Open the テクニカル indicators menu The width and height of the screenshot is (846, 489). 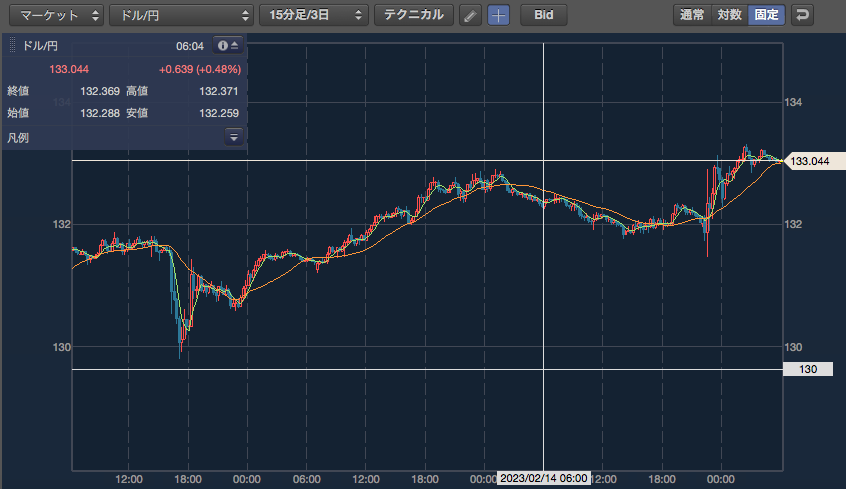(x=413, y=15)
